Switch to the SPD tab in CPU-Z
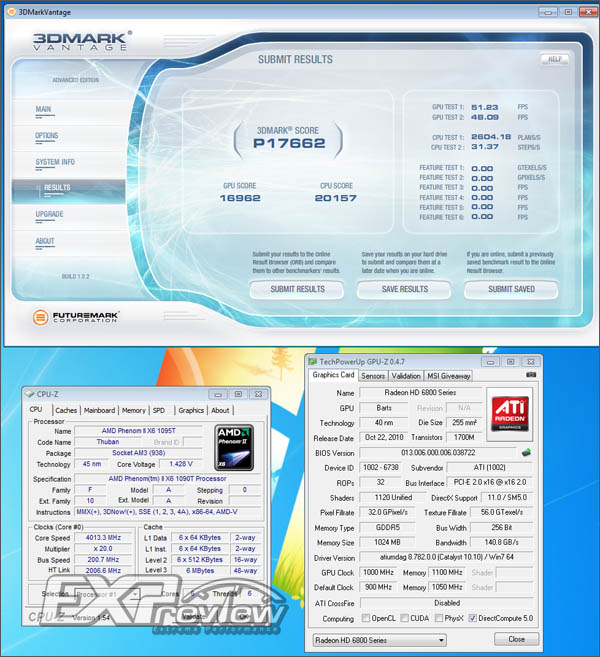600x657 pixels. (159, 410)
